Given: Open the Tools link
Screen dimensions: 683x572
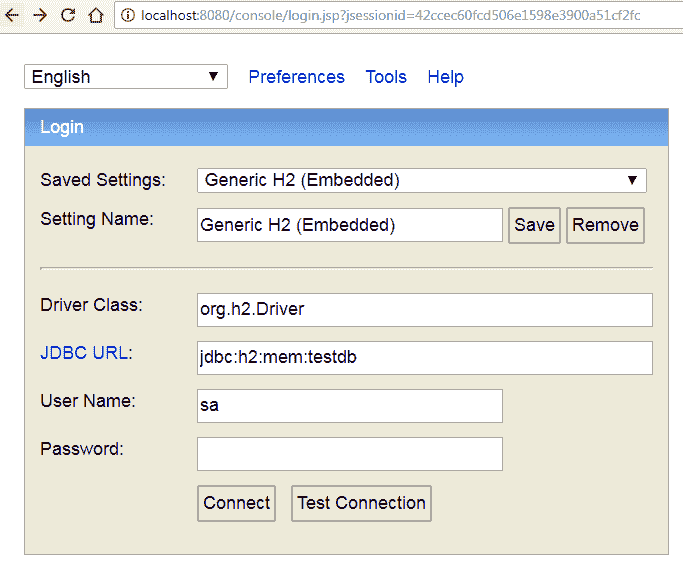Looking at the screenshot, I should 386,77.
